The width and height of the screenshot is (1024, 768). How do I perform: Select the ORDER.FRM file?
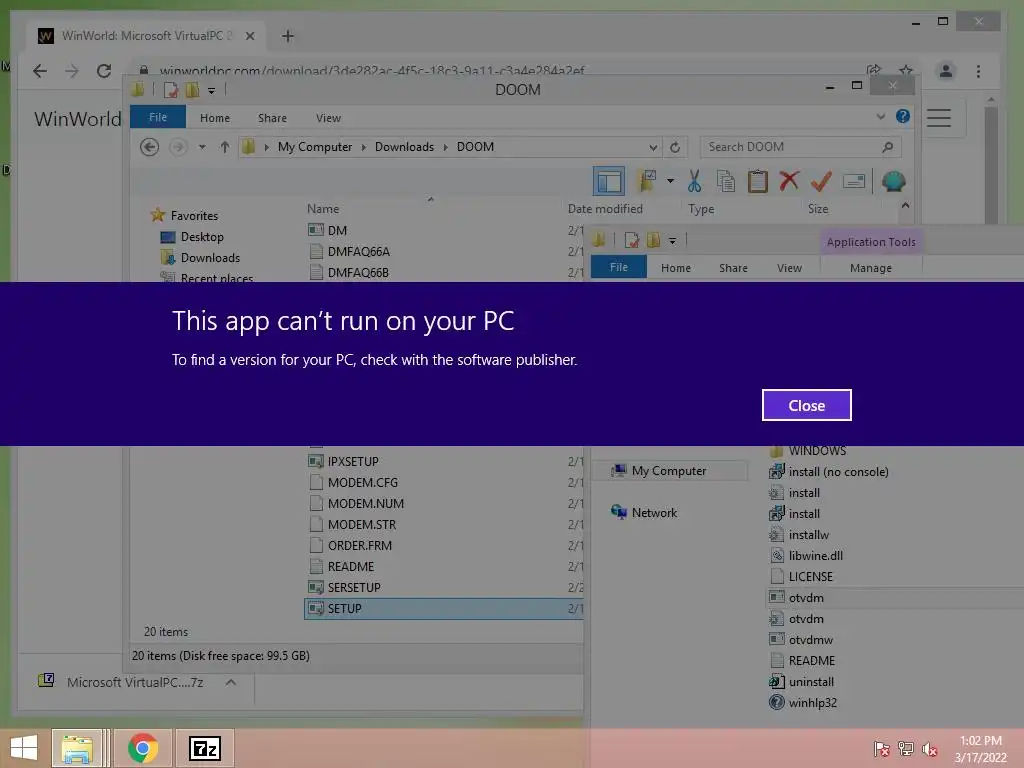click(359, 545)
